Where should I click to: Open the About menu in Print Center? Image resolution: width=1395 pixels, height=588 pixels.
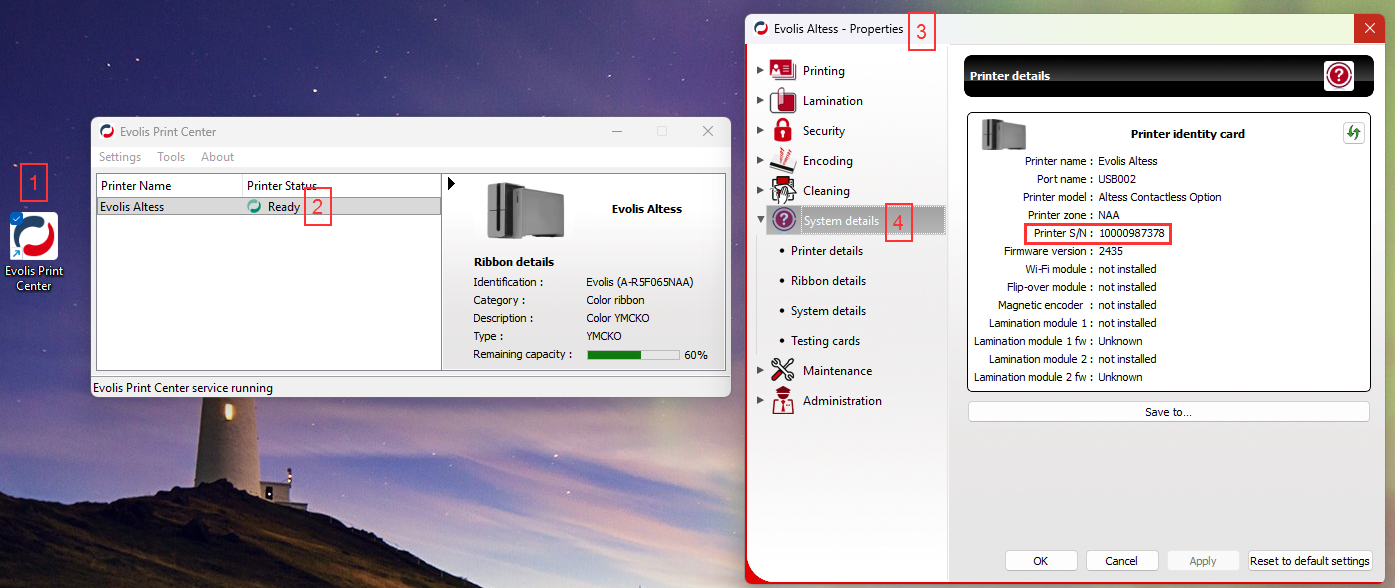(217, 157)
